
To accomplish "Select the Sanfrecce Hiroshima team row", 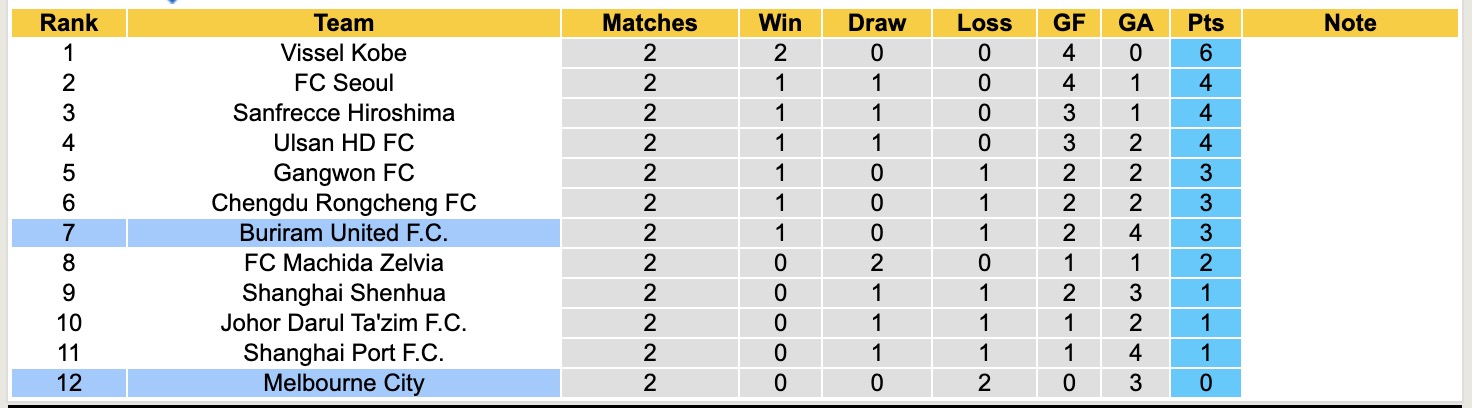I will [x=343, y=113].
